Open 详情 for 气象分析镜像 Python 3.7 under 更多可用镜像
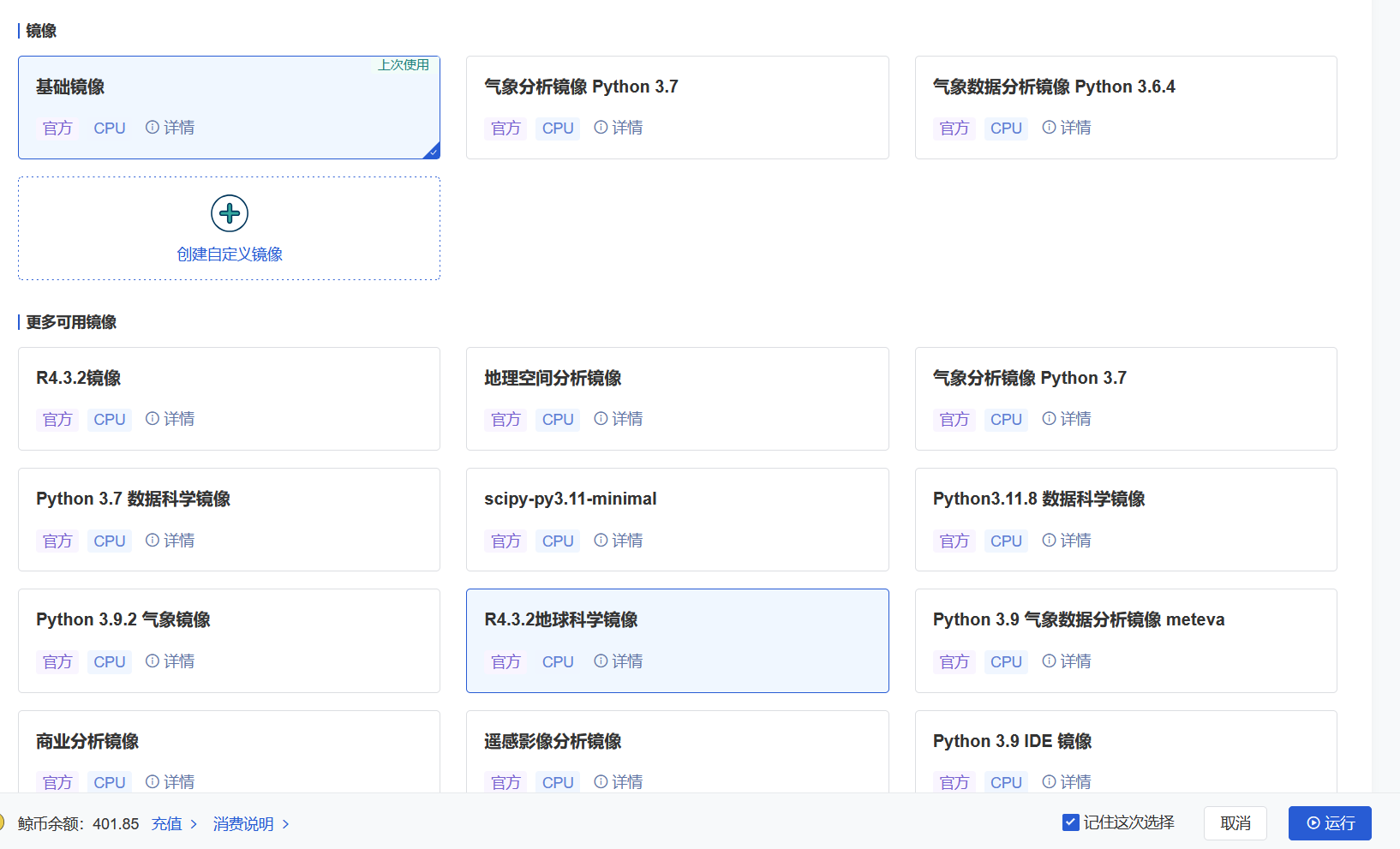 [x=1067, y=419]
